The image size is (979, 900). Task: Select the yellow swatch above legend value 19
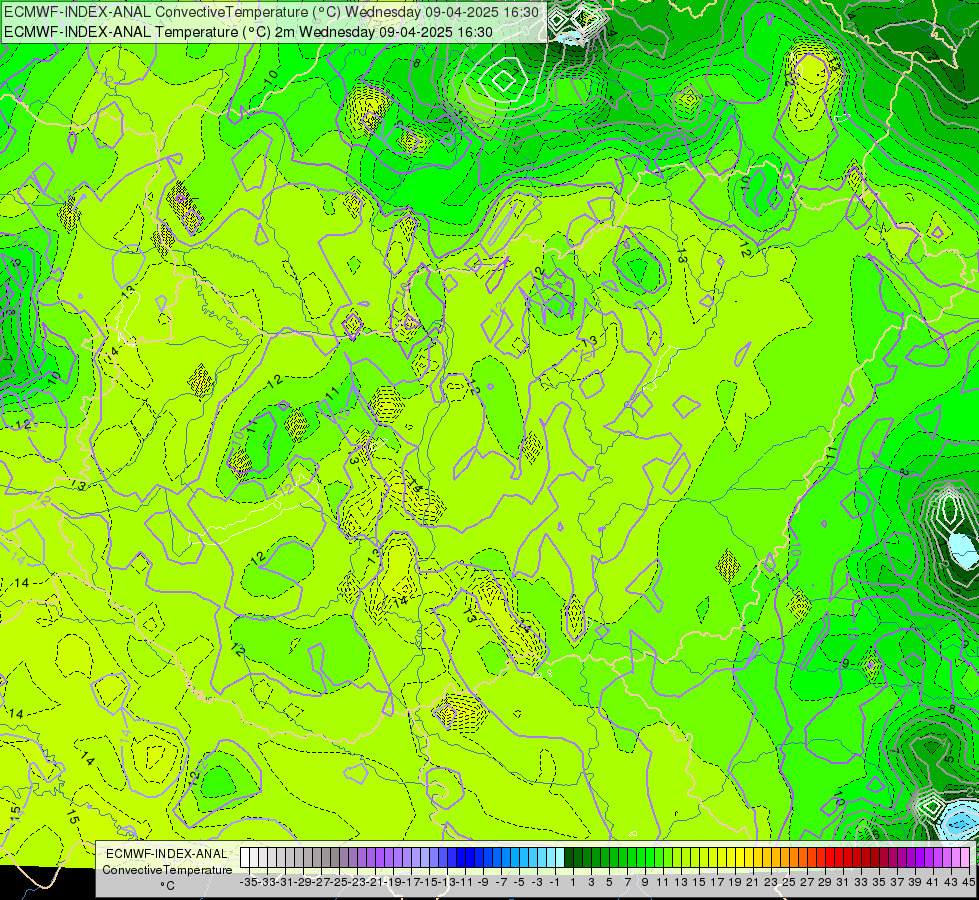click(x=731, y=858)
